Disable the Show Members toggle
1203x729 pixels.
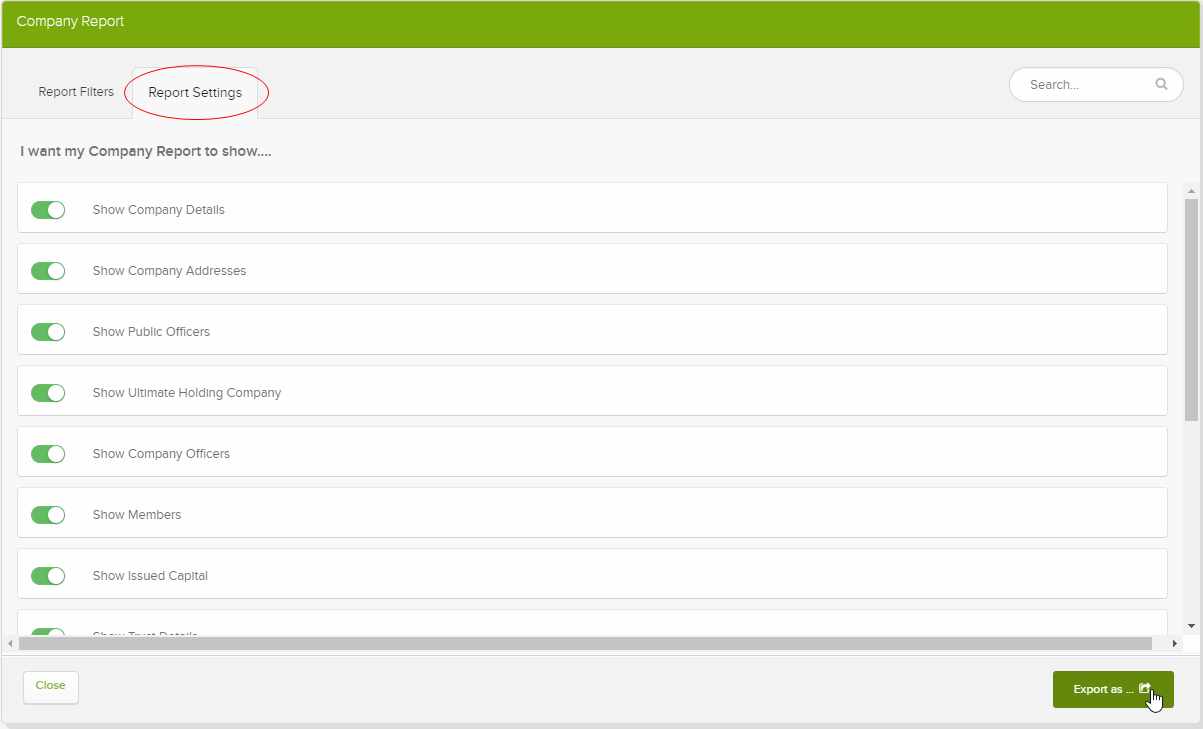coord(48,515)
